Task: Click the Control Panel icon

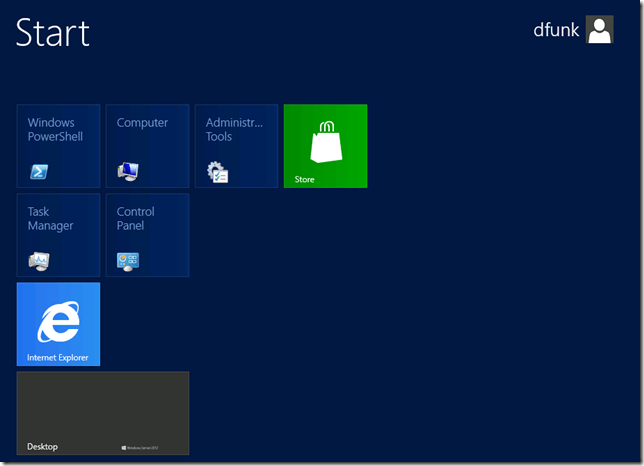Action: 128,261
